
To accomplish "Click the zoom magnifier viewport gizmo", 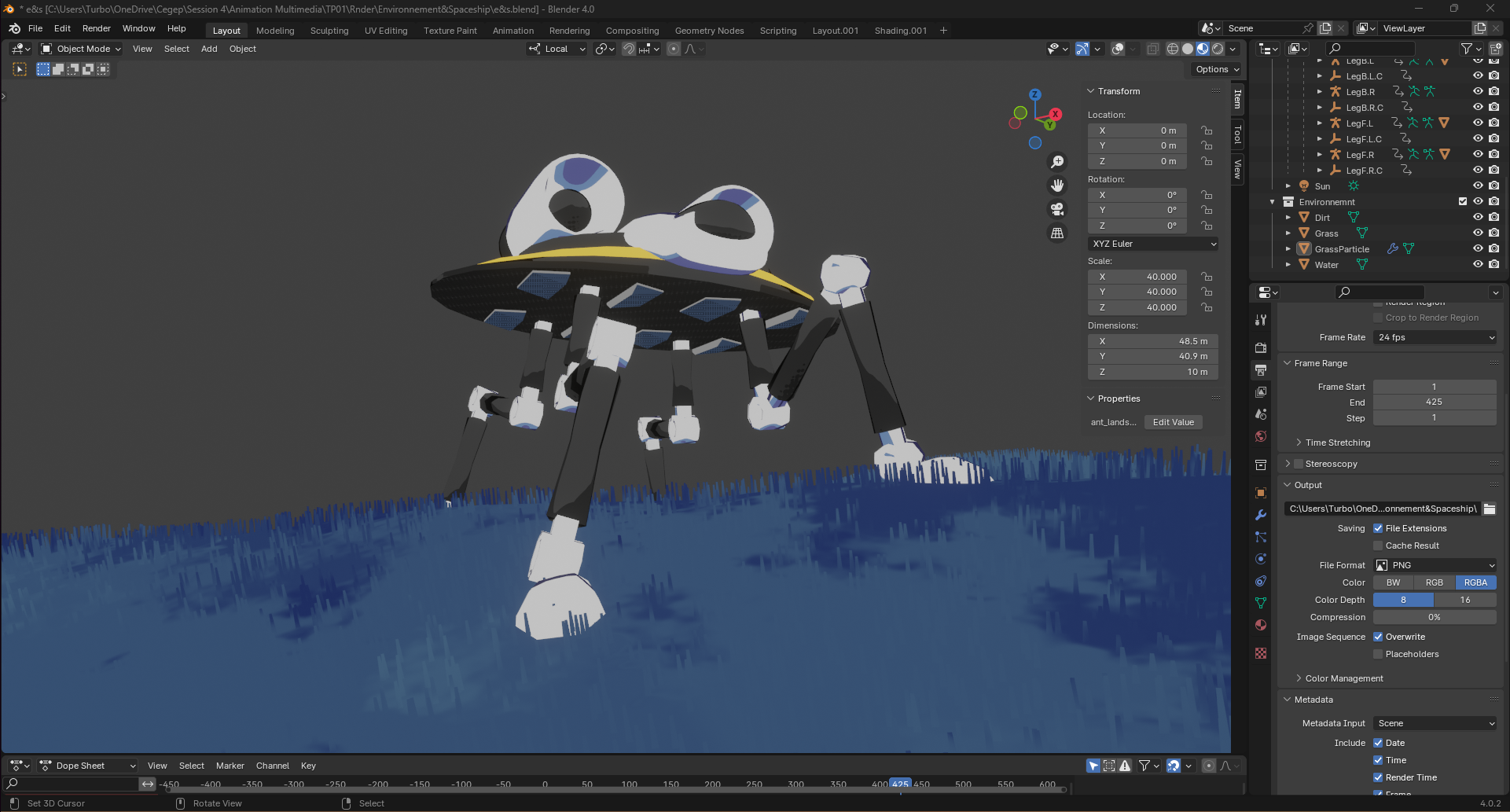I will click(1057, 162).
